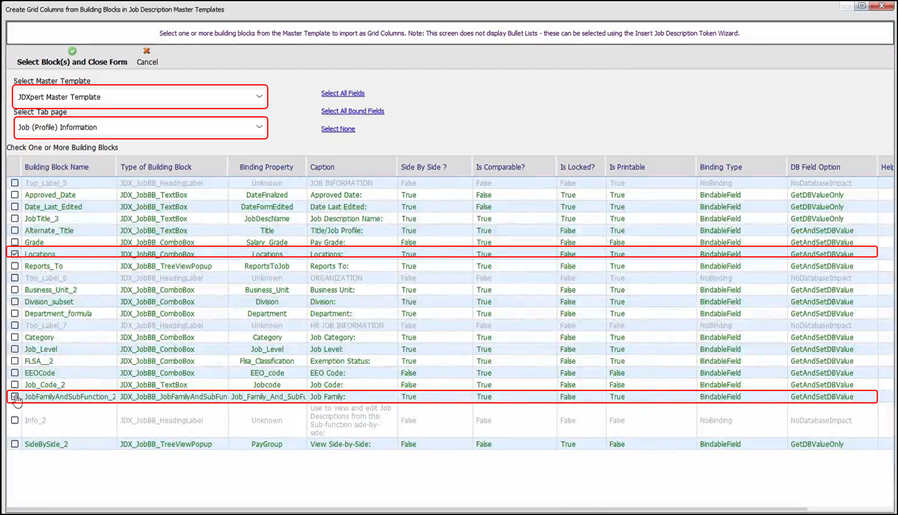Select the Reports_To building block name cell

44,266
